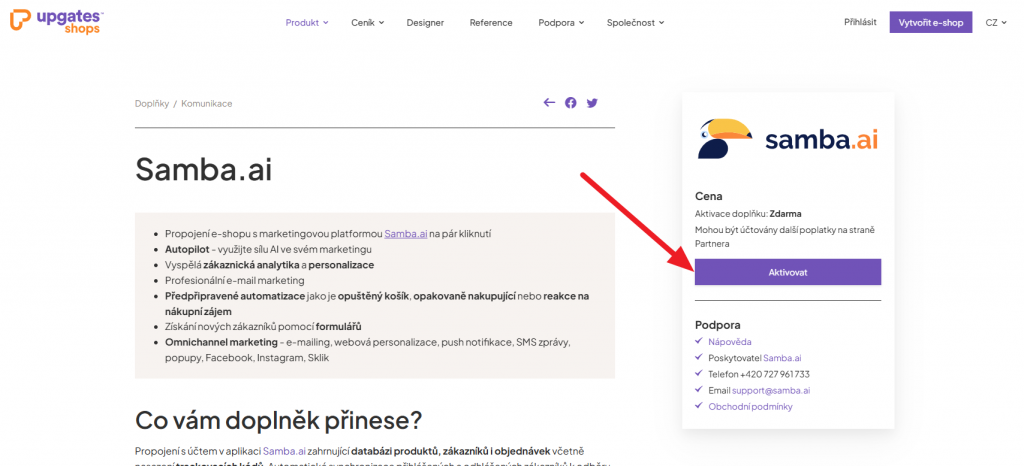Screen dimensions: 1024x466
Task: Click the Přihlásit login link
Action: click(860, 22)
